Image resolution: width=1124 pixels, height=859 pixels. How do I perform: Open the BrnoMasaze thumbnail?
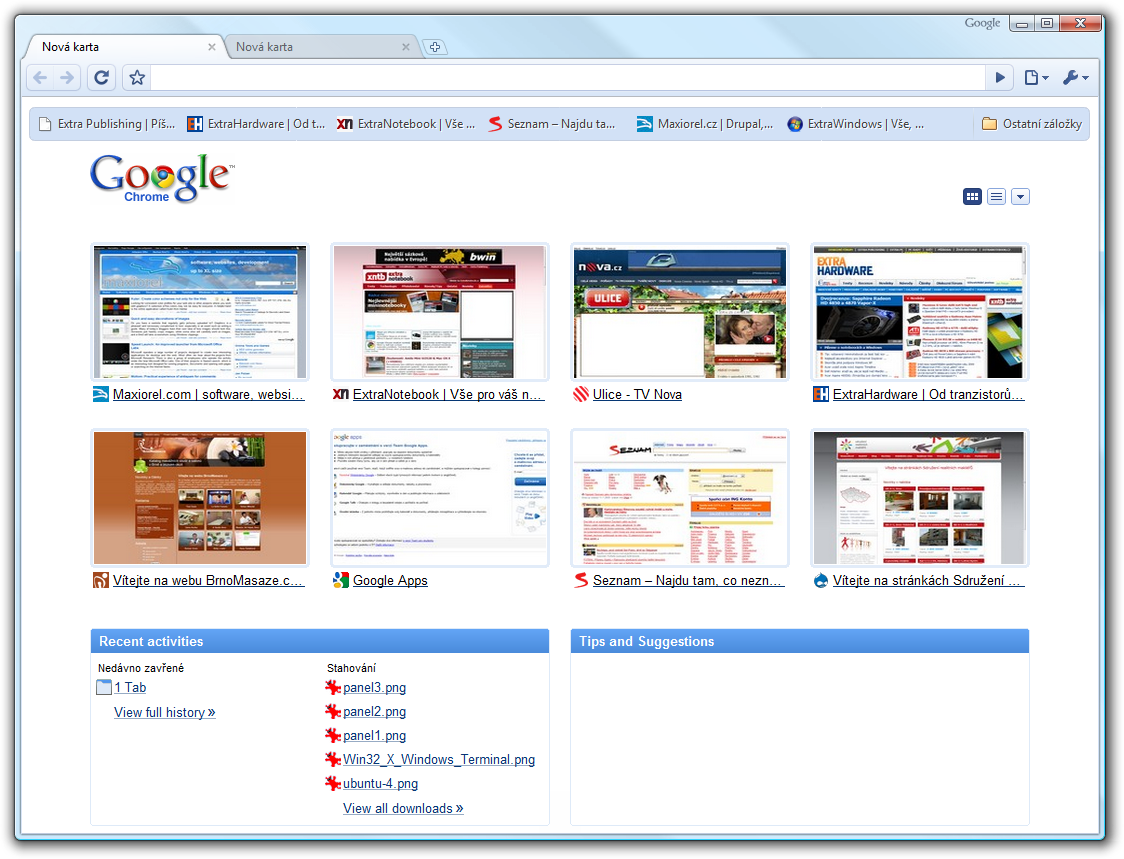[200, 498]
